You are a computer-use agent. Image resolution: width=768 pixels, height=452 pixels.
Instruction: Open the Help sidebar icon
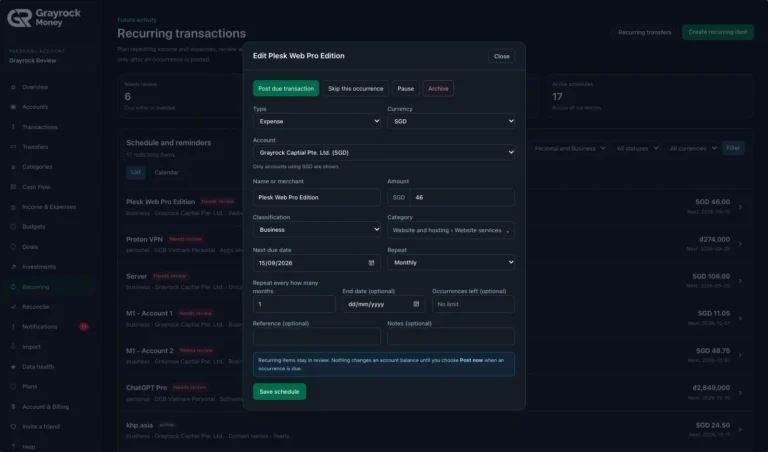tap(13, 447)
